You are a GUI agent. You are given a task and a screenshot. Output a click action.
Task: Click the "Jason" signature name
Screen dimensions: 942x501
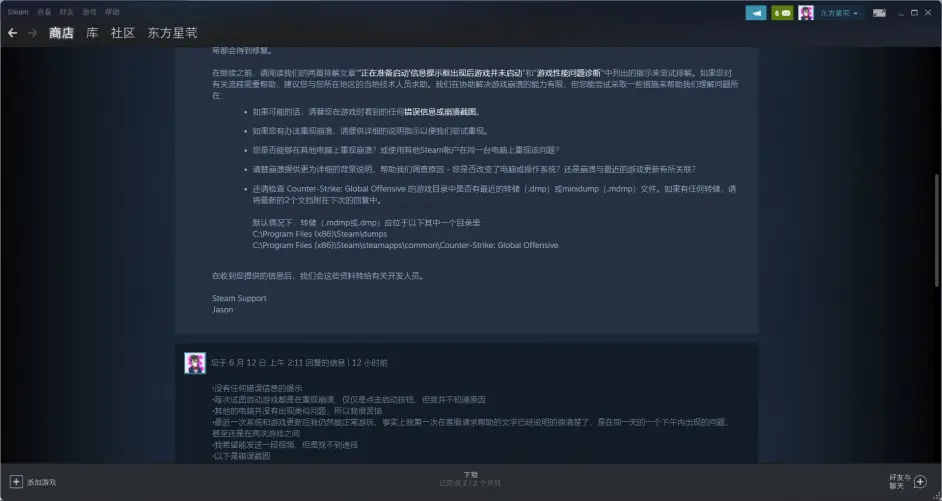click(222, 310)
